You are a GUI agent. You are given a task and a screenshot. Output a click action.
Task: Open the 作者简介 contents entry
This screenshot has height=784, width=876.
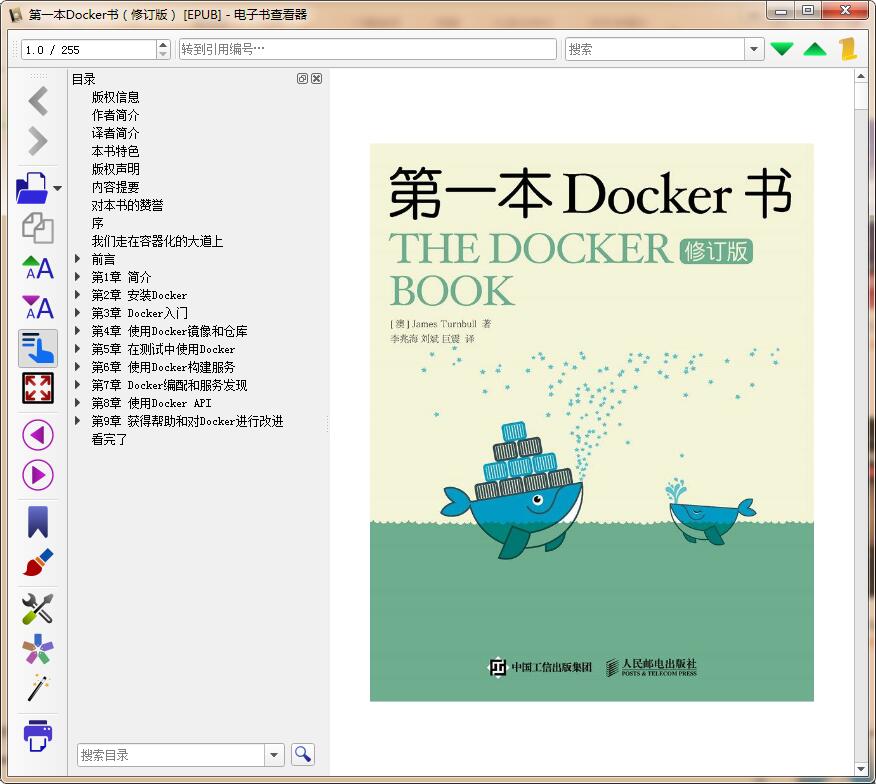pos(116,115)
